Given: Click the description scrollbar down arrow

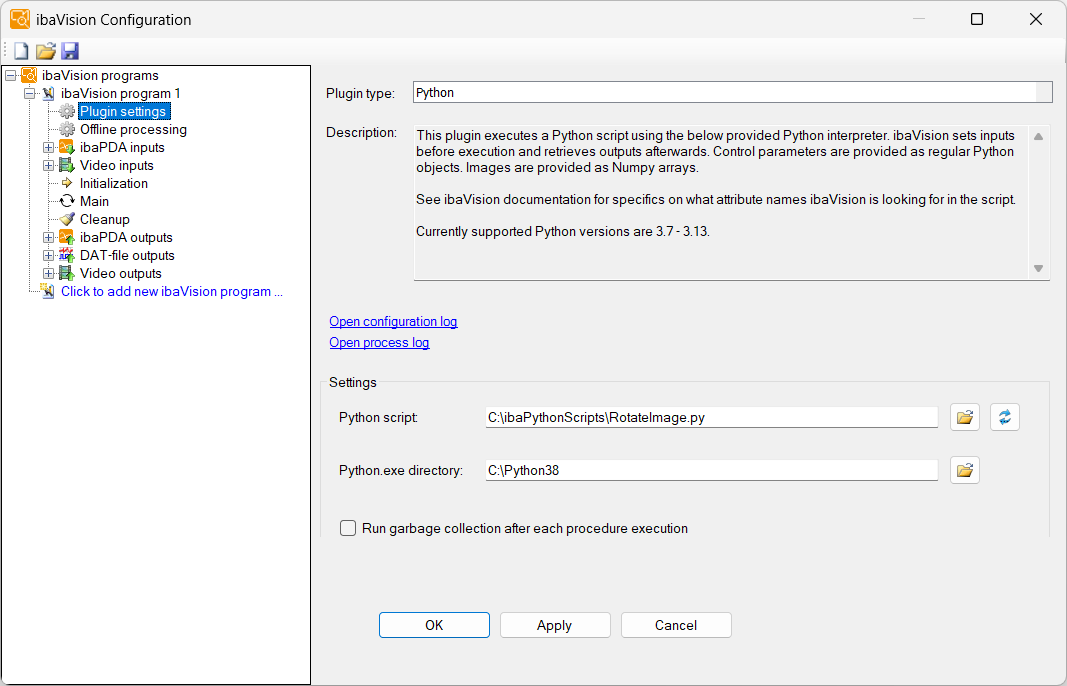Looking at the screenshot, I should (x=1038, y=269).
